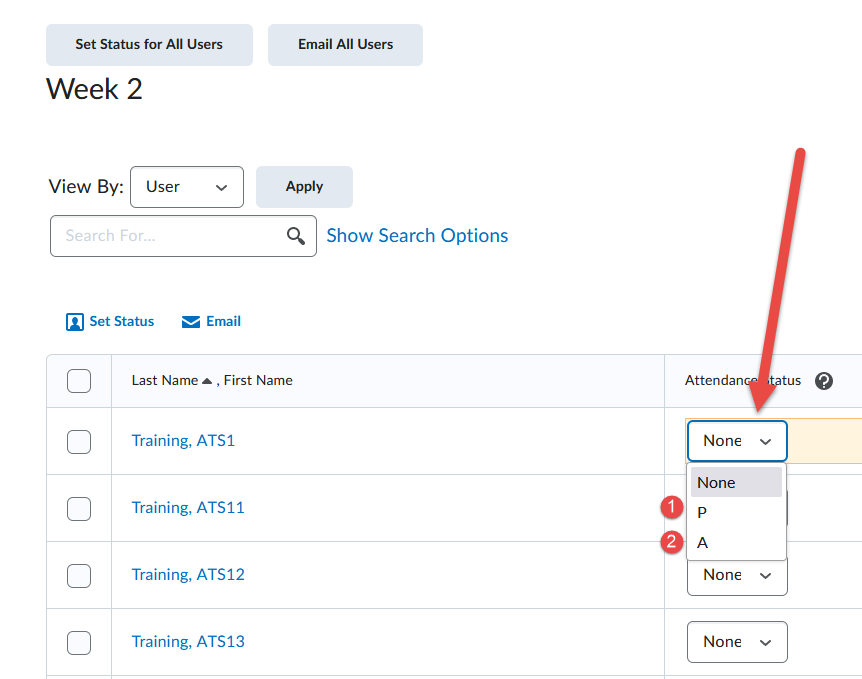Expand the attendance dropdown for Training, ATS13
Viewport: 862px width, 679px height.
(737, 642)
